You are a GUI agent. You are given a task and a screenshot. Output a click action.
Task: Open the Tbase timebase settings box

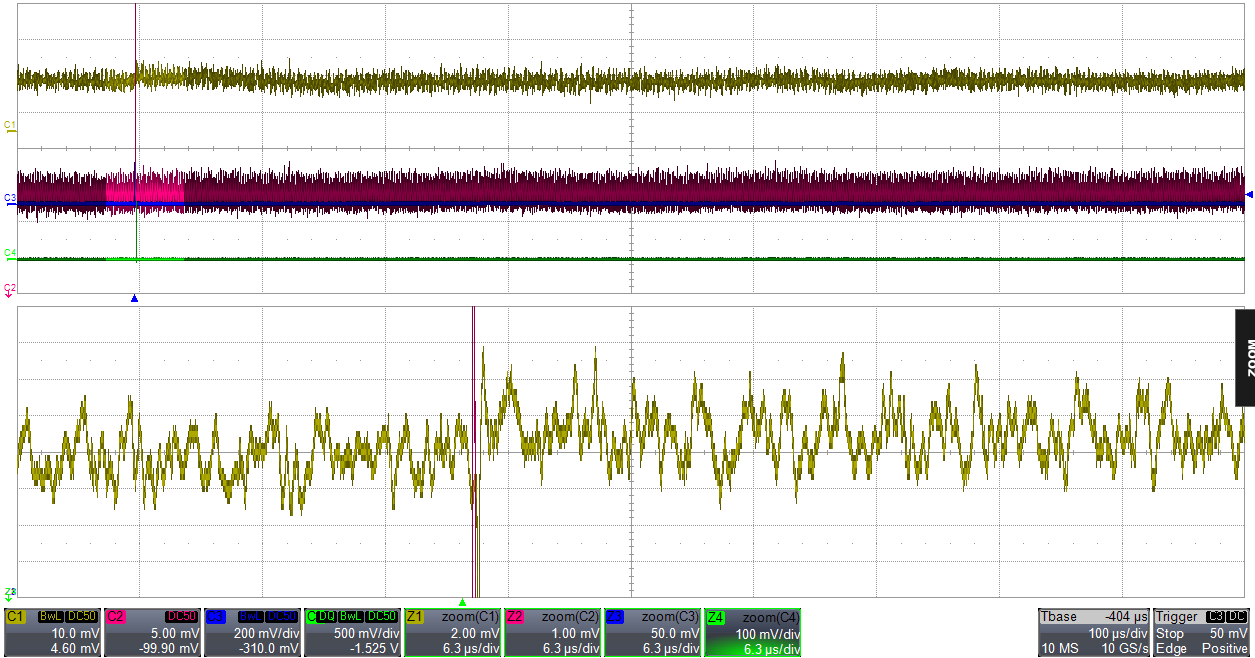(x=1094, y=633)
